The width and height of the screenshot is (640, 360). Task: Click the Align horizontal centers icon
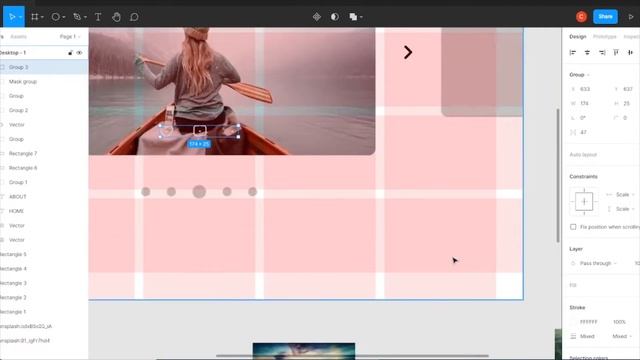[x=587, y=52]
